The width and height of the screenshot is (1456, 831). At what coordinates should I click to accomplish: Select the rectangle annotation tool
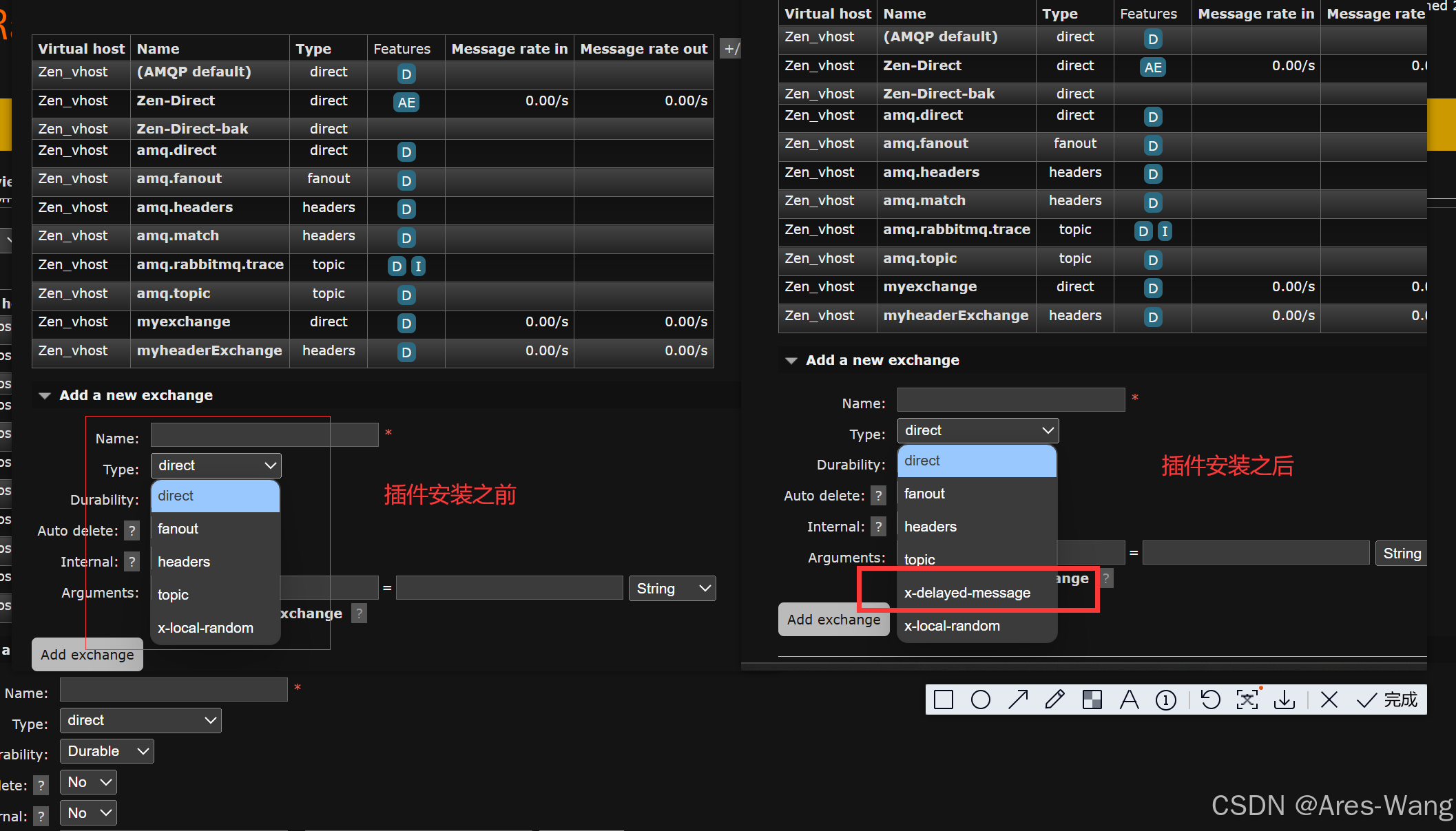coord(944,700)
